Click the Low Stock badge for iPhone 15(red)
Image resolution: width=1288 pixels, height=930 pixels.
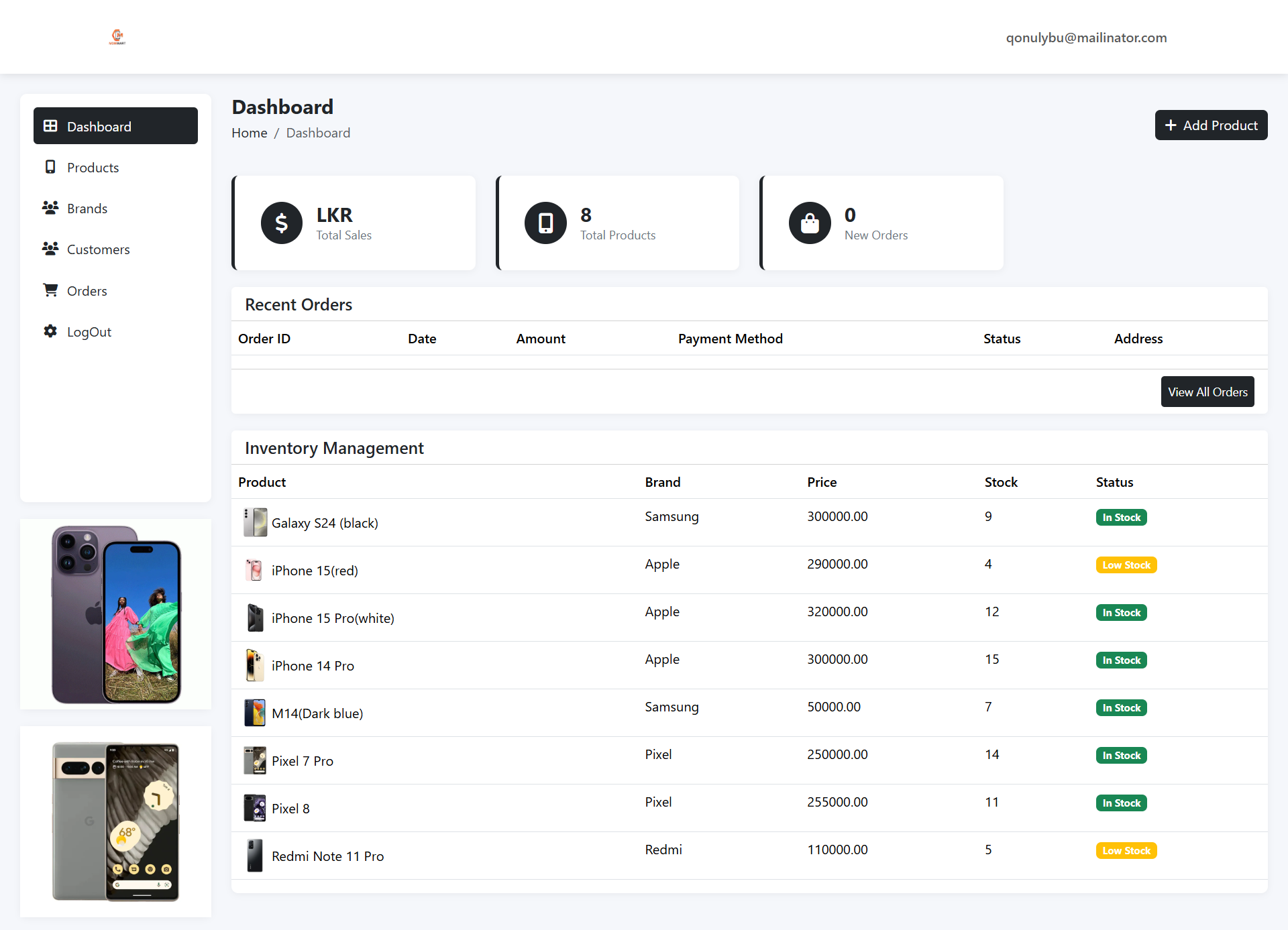1126,565
